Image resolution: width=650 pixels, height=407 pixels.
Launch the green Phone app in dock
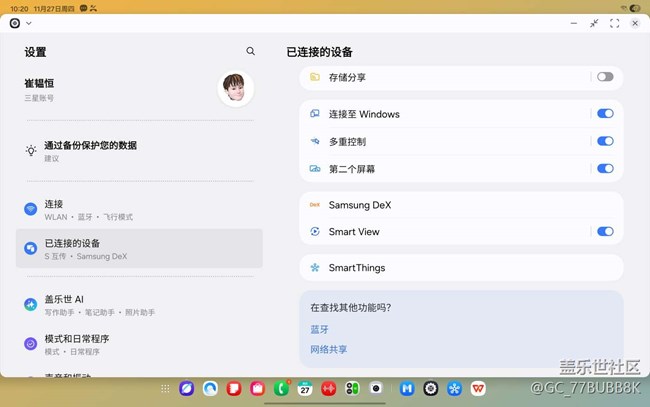click(x=282, y=388)
